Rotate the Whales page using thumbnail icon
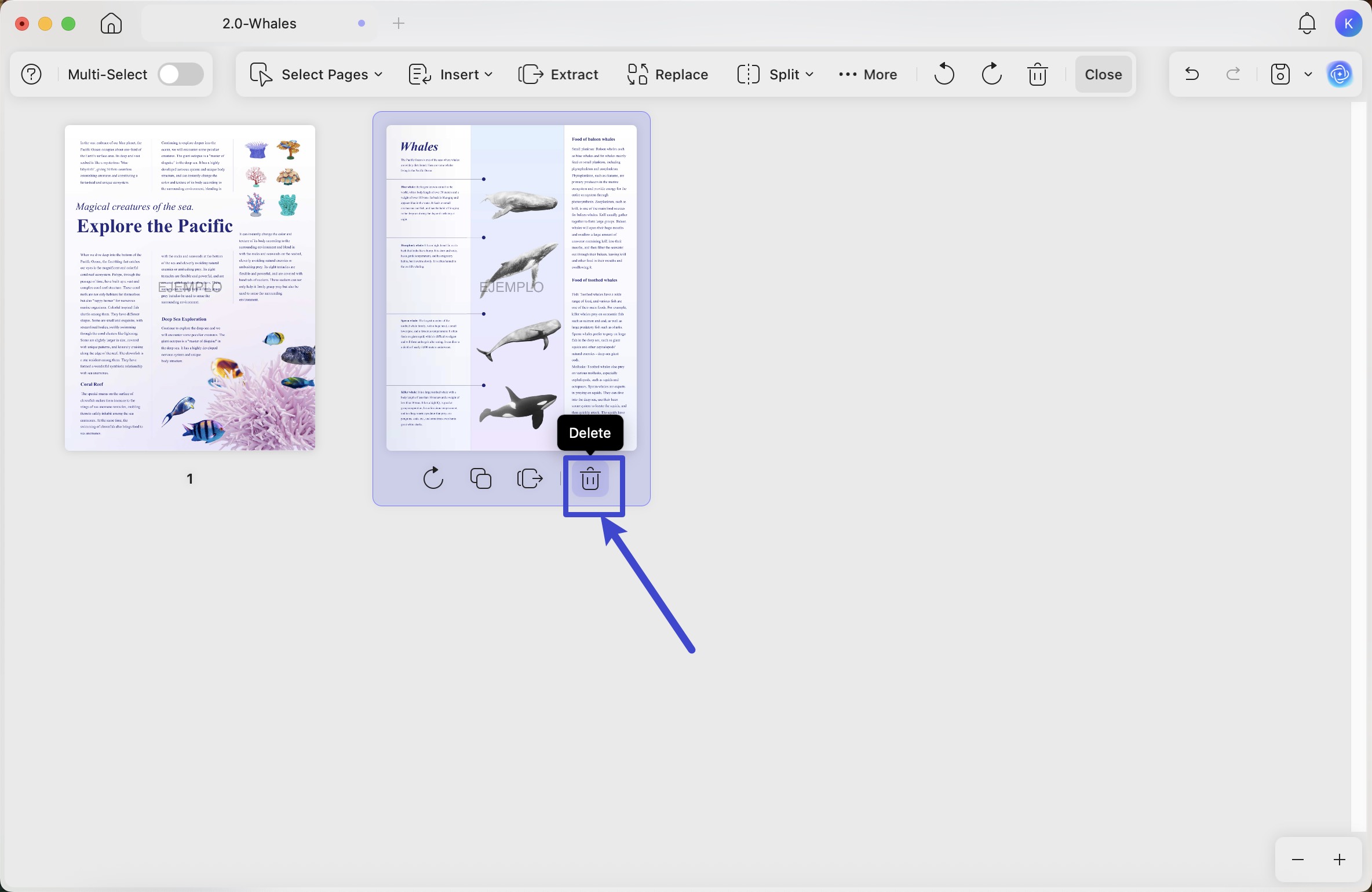 point(433,479)
